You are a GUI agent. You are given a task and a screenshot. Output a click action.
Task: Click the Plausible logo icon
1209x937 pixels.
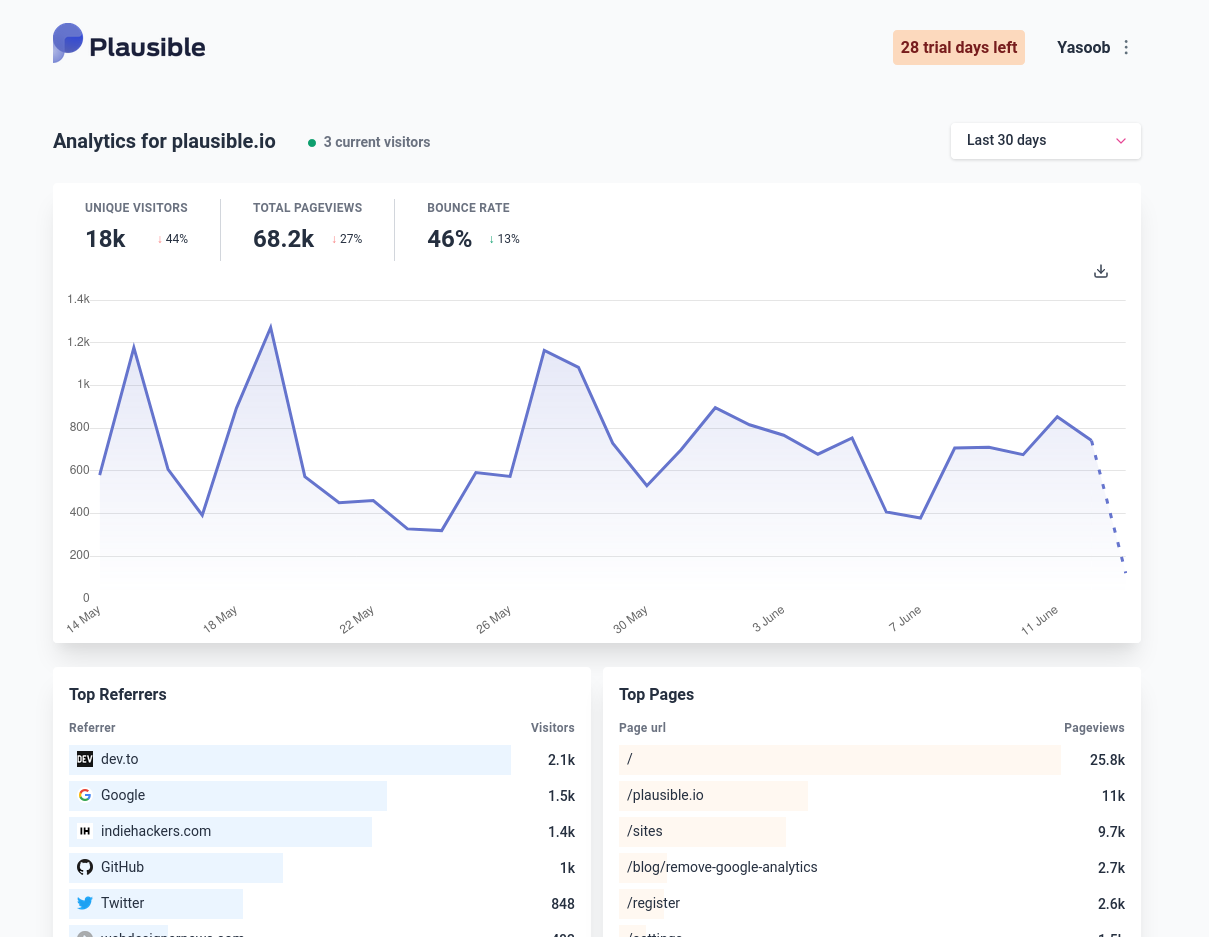pos(68,44)
